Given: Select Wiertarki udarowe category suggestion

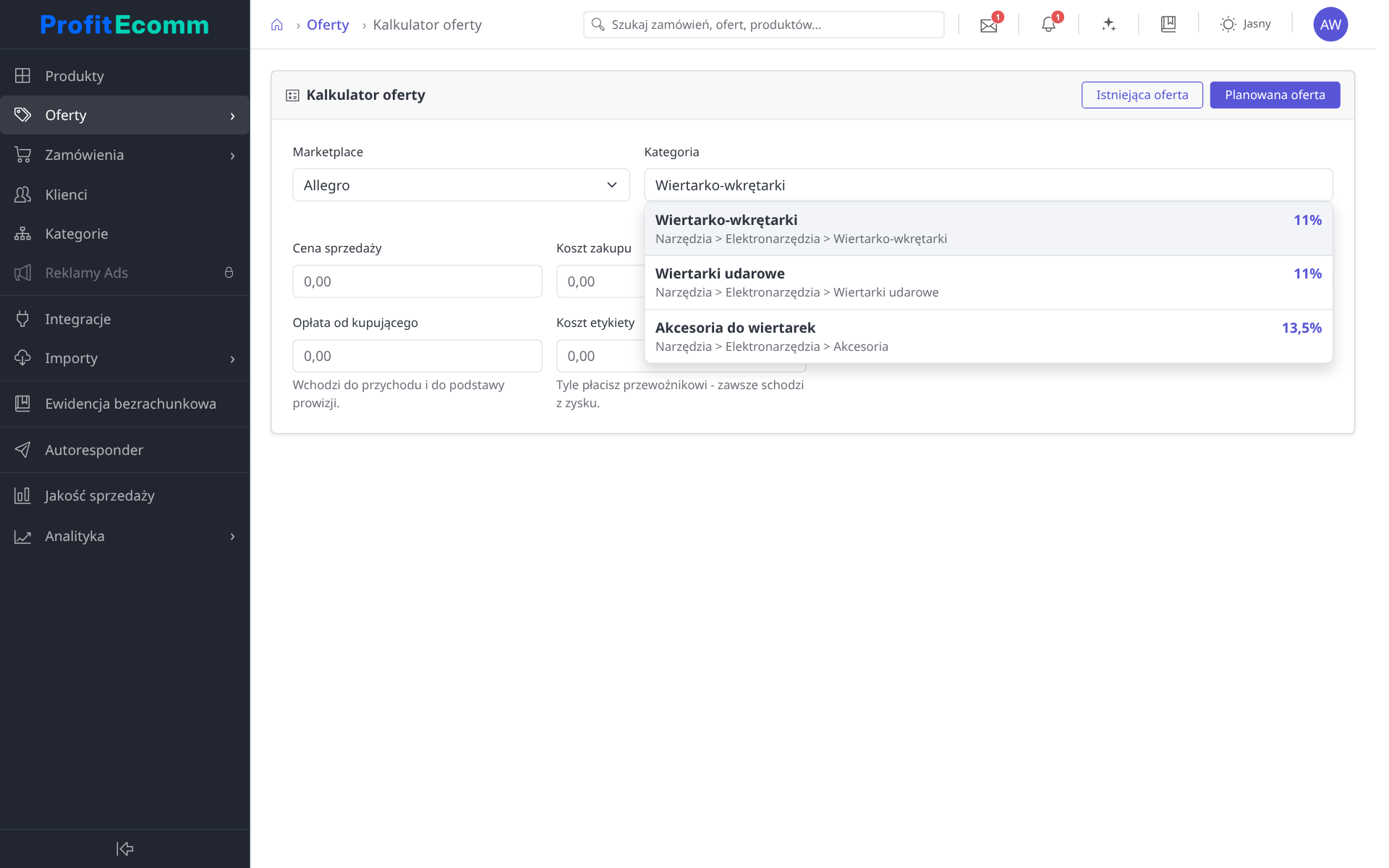Looking at the screenshot, I should [988, 283].
